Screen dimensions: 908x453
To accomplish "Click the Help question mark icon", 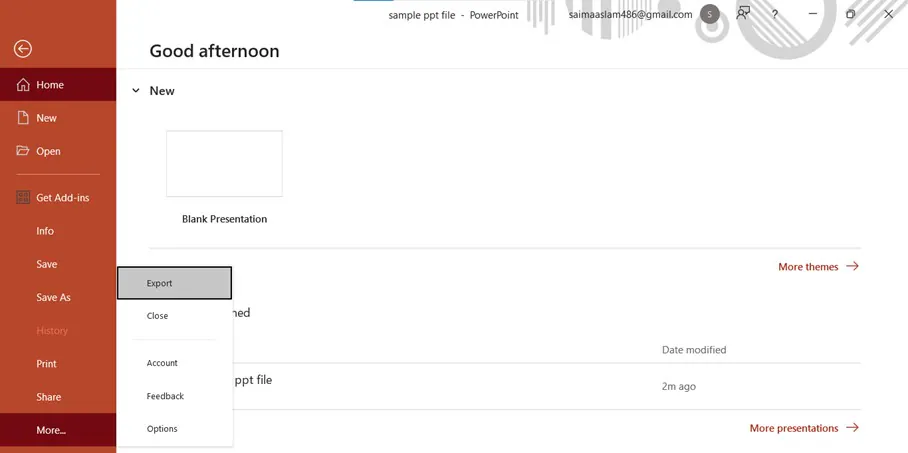I will click(774, 14).
